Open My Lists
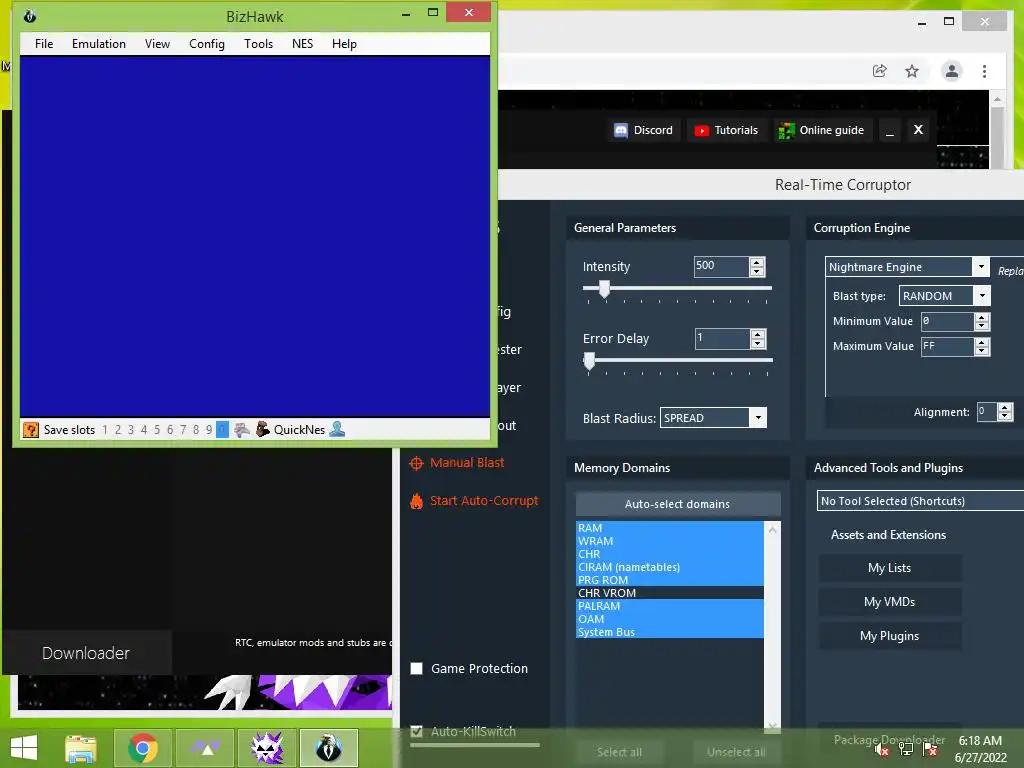The height and width of the screenshot is (768, 1024). [x=889, y=568]
